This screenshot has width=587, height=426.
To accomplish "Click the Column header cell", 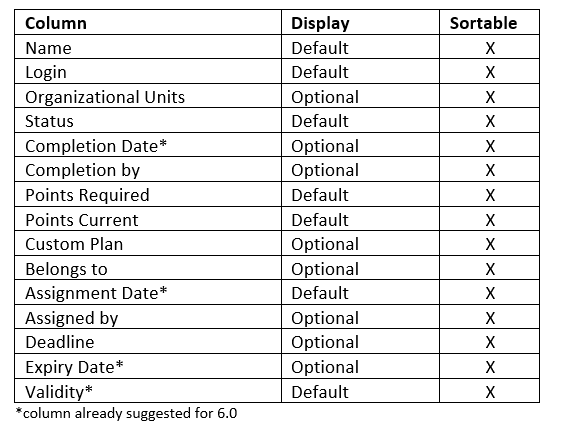I will point(148,22).
